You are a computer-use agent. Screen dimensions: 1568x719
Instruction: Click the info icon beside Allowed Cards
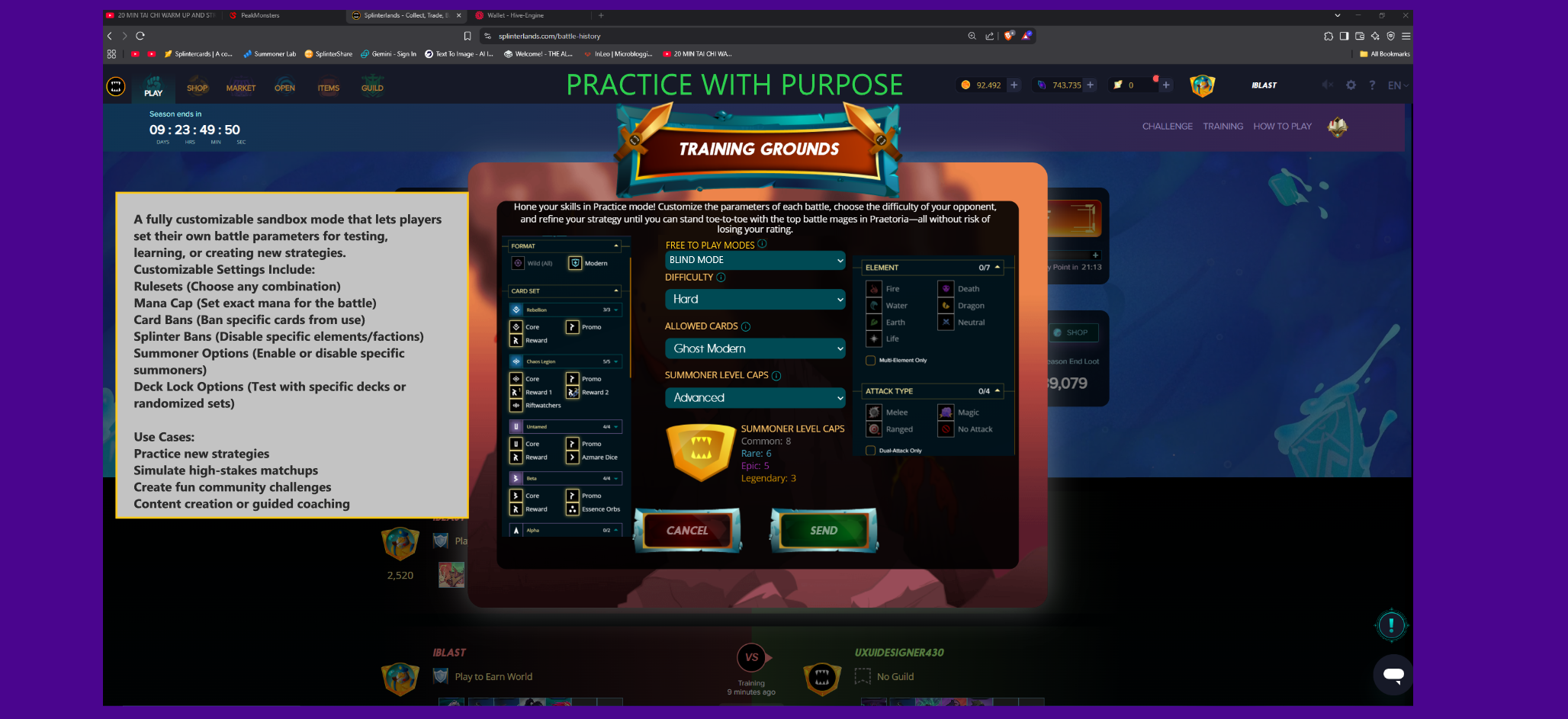click(x=746, y=326)
